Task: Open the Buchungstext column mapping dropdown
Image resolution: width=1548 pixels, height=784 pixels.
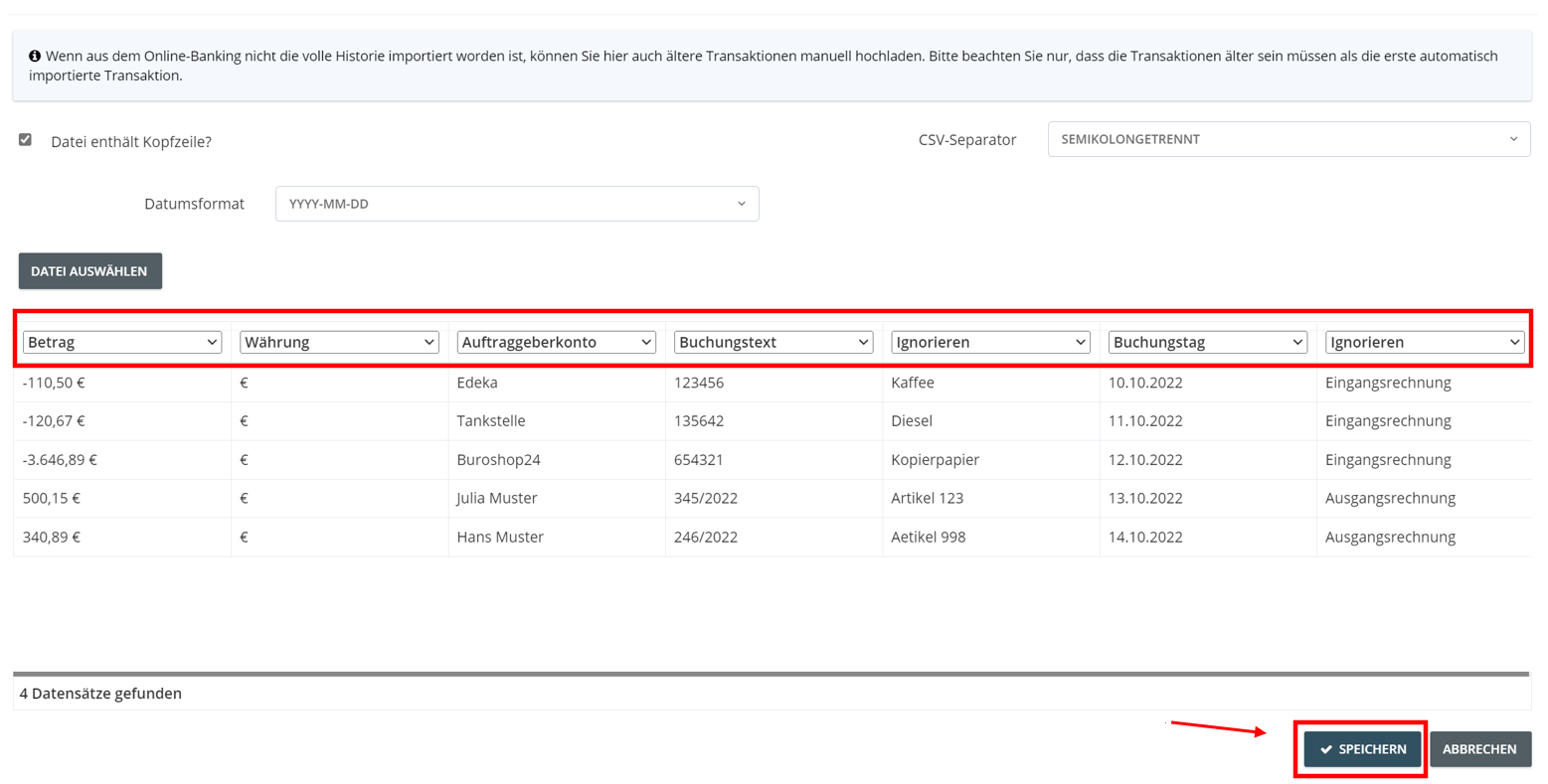Action: point(774,342)
